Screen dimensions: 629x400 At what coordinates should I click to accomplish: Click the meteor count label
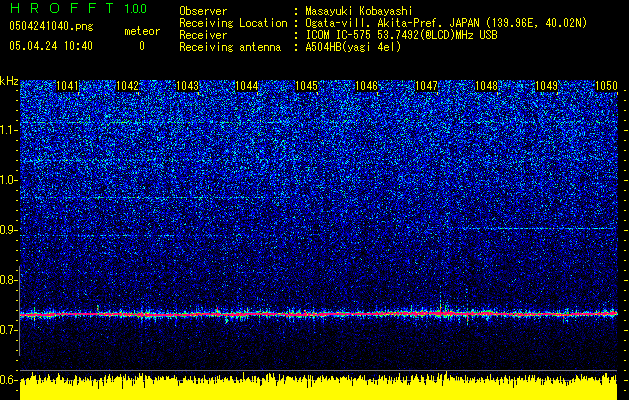tap(142, 31)
